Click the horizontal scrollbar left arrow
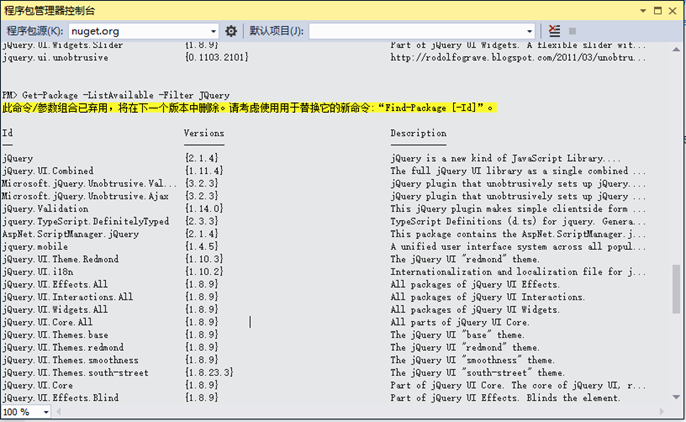686x422 pixels. [59, 412]
